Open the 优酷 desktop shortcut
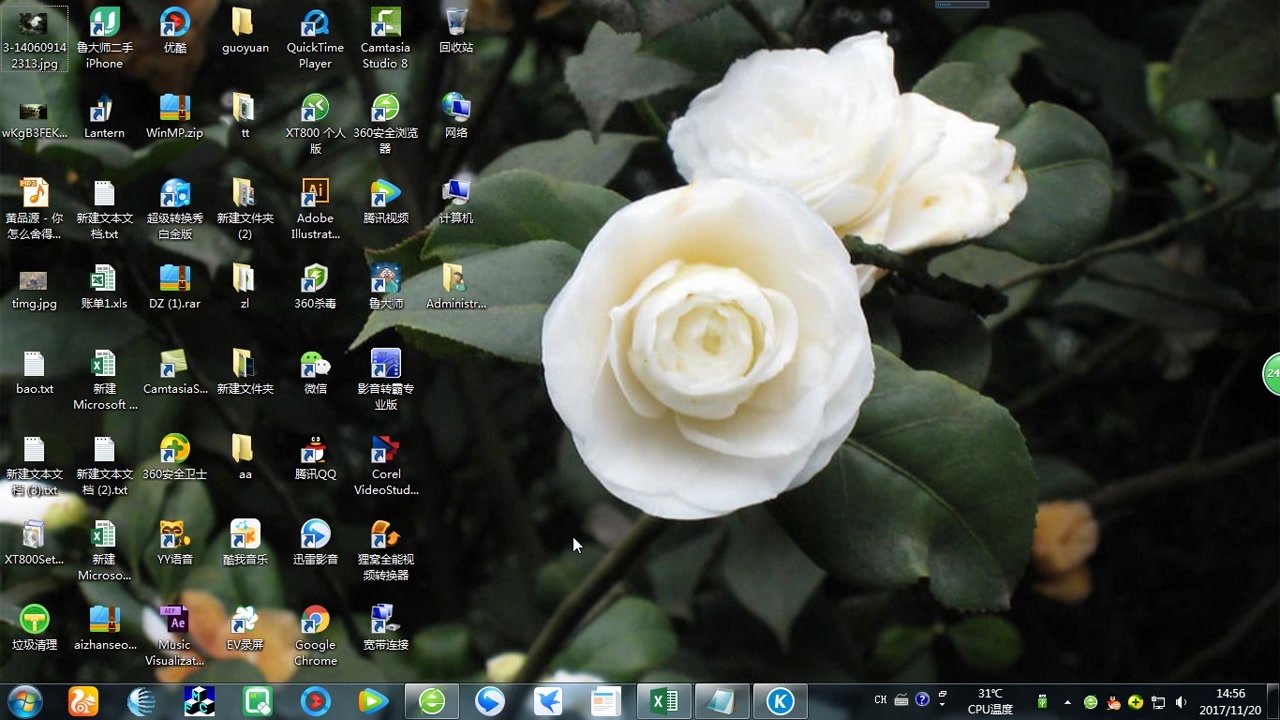This screenshot has height=720, width=1280. pos(175,31)
